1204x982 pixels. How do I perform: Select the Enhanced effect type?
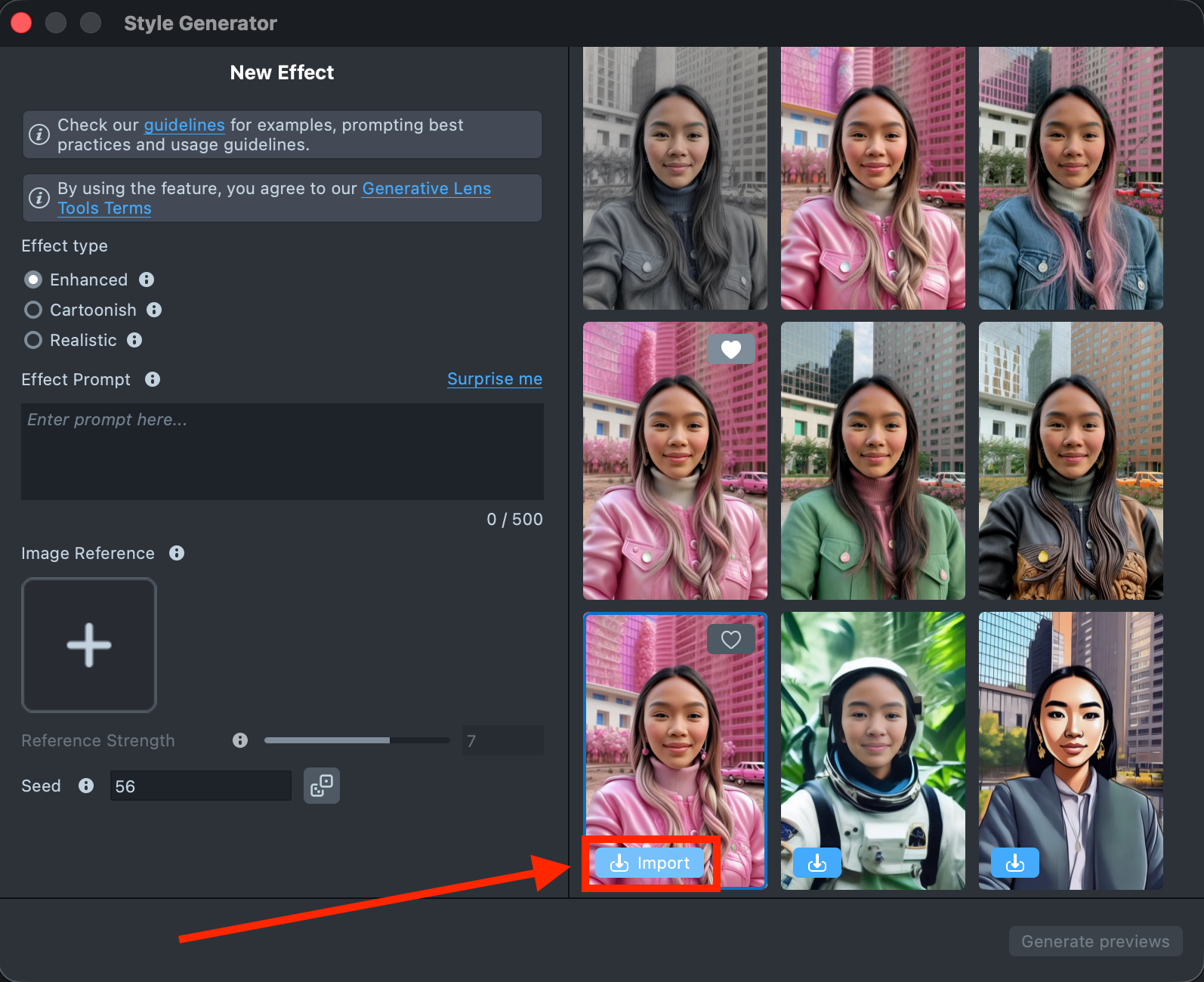click(33, 279)
